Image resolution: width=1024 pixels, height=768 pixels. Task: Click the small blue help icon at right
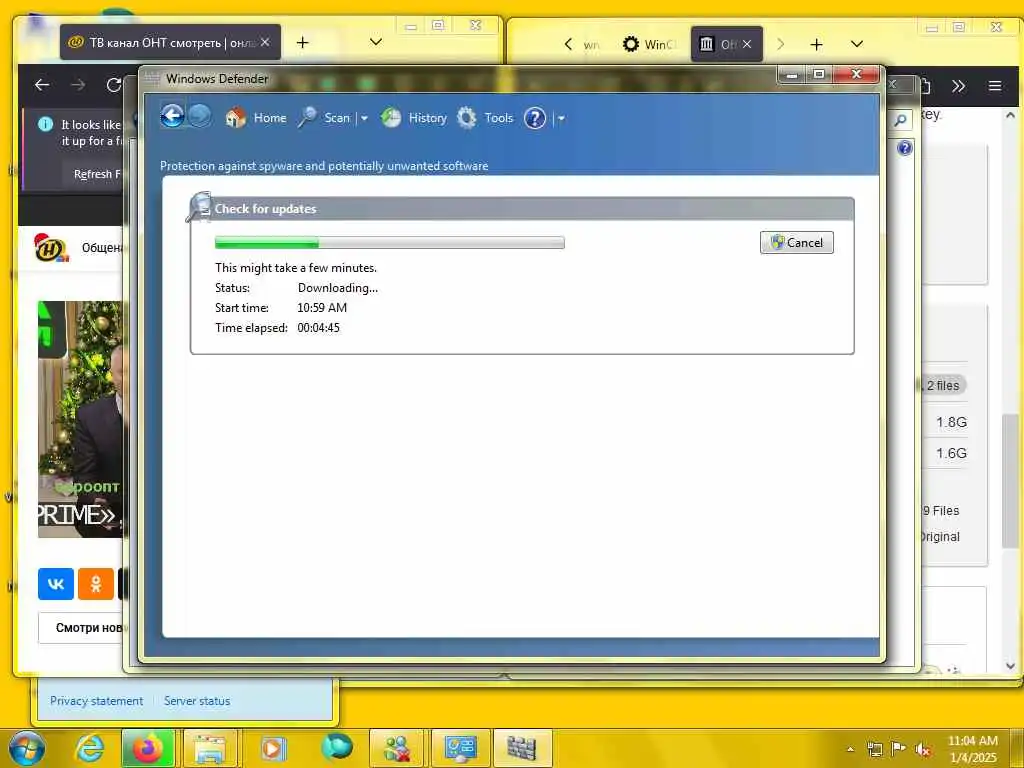(904, 148)
